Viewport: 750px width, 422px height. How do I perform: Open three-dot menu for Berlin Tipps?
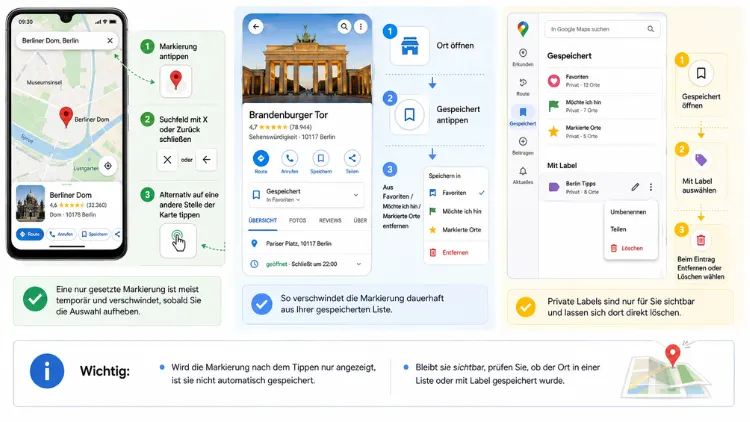pyautogui.click(x=651, y=187)
